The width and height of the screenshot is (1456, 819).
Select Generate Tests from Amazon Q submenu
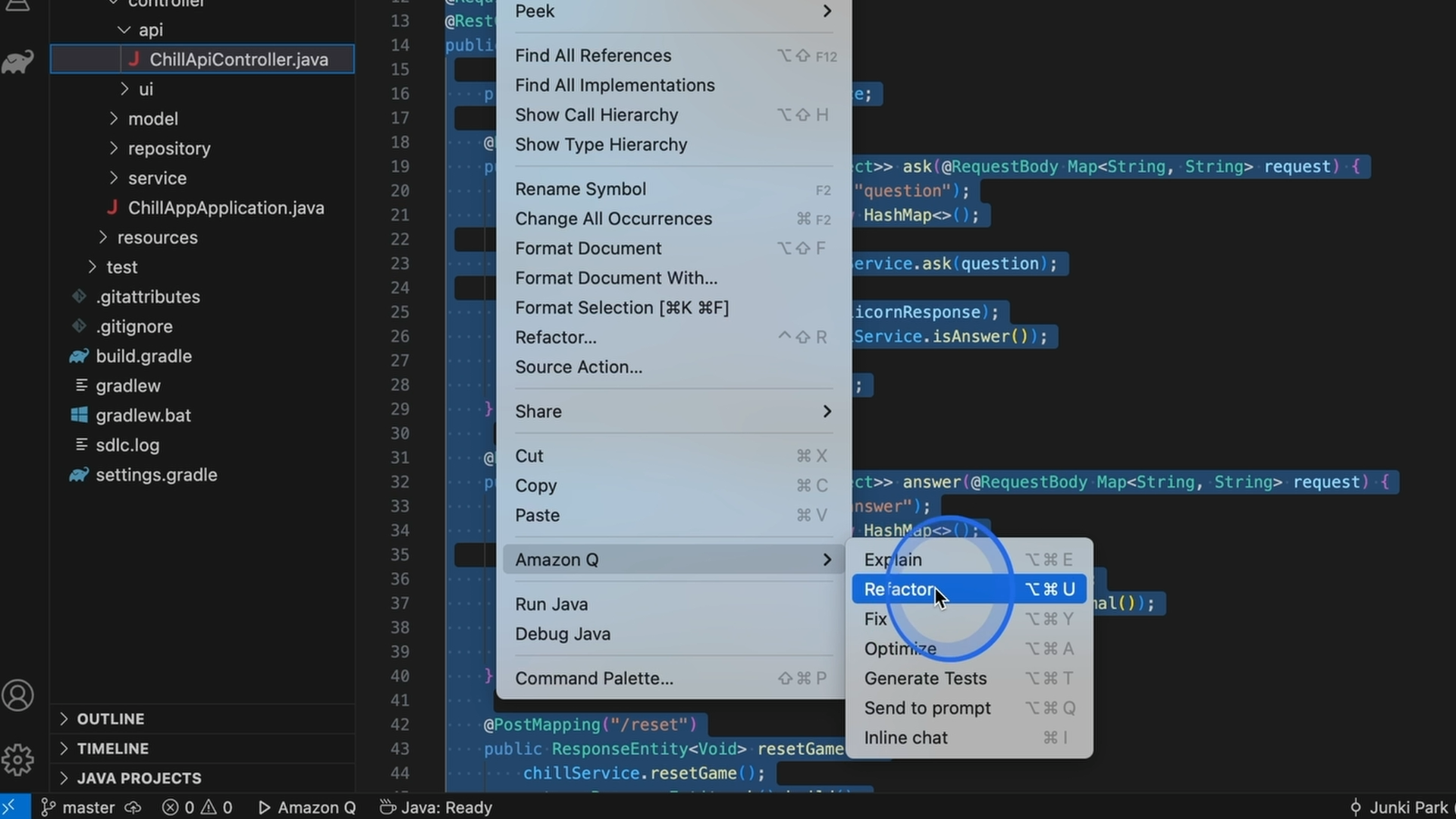(x=925, y=679)
